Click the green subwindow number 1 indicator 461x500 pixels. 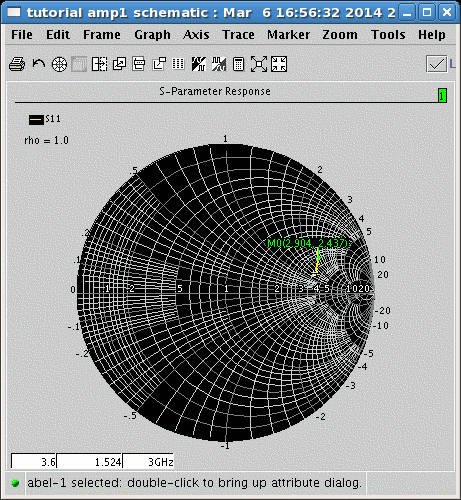pyautogui.click(x=442, y=96)
